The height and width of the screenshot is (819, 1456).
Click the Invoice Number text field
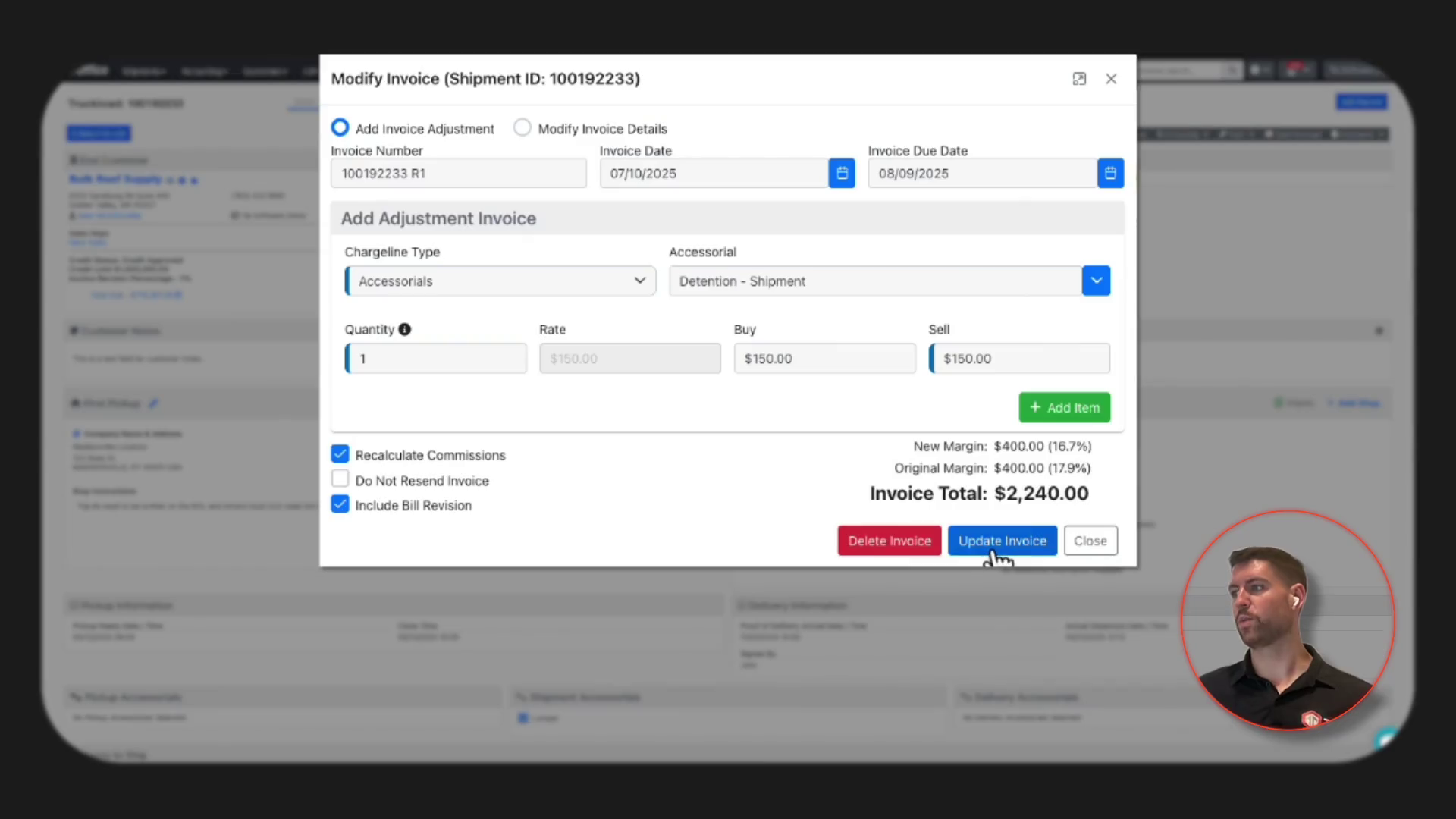(x=458, y=174)
